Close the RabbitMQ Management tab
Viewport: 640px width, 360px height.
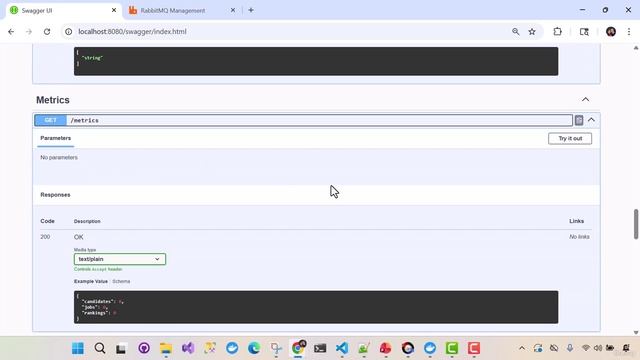point(233,10)
